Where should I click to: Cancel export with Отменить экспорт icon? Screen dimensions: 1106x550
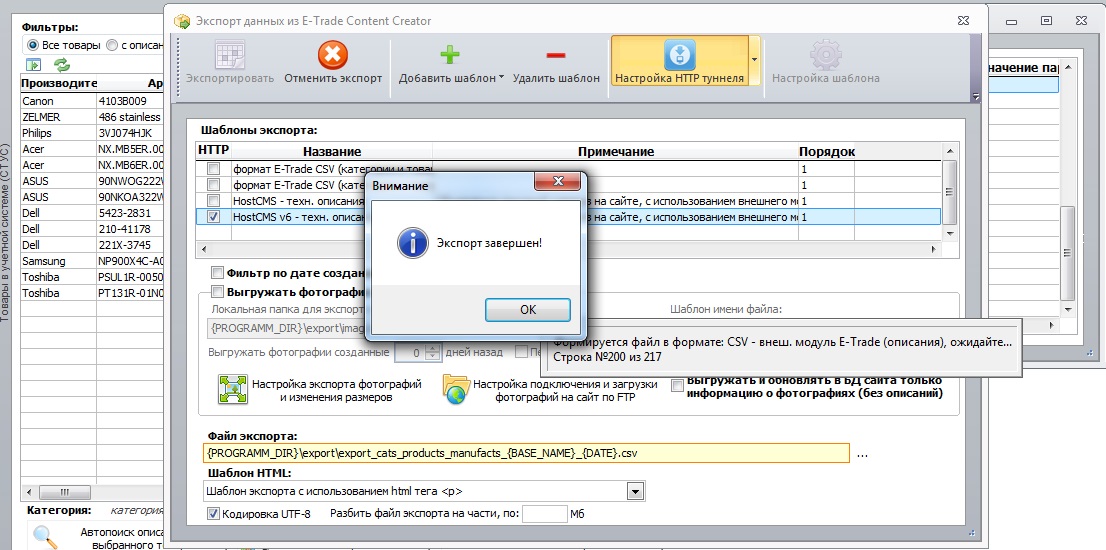333,55
